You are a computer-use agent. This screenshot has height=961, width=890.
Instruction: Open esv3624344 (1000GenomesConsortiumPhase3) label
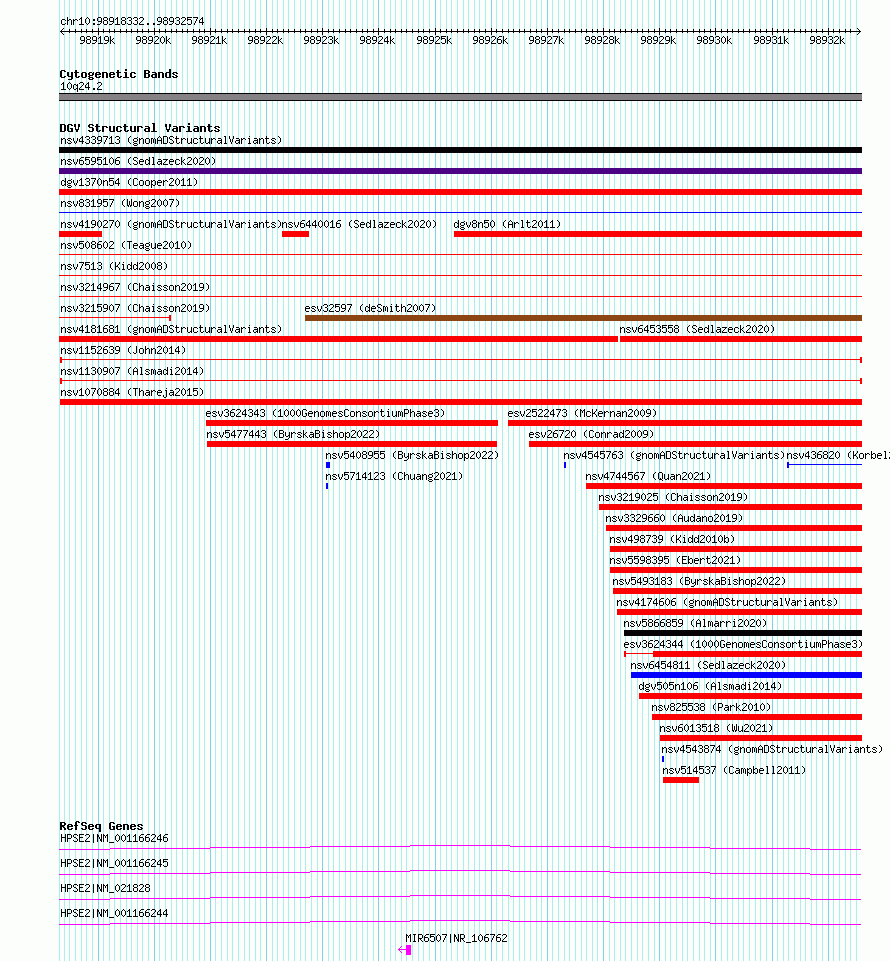pyautogui.click(x=743, y=644)
